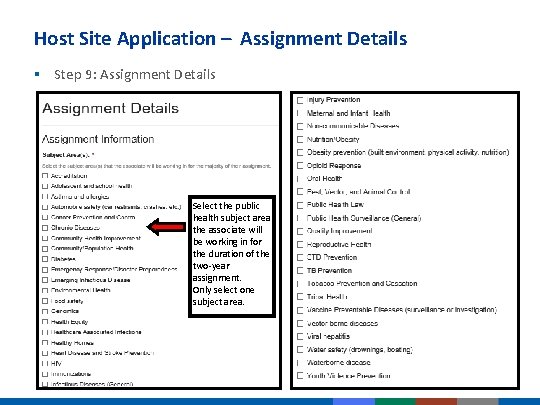Viewport: 540px width, 405px height.
Task: Enable Healthcare Associated Infections checkbox
Action: [x=45, y=332]
